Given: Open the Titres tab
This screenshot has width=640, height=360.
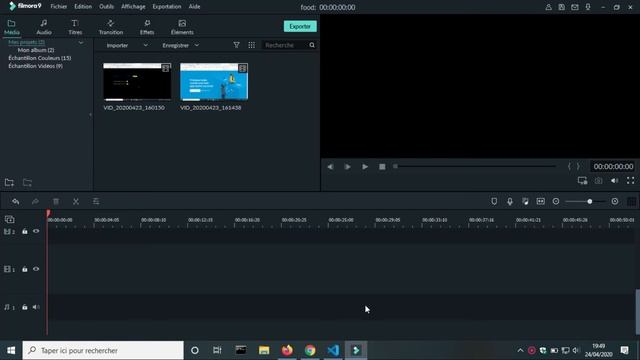Looking at the screenshot, I should pyautogui.click(x=75, y=27).
